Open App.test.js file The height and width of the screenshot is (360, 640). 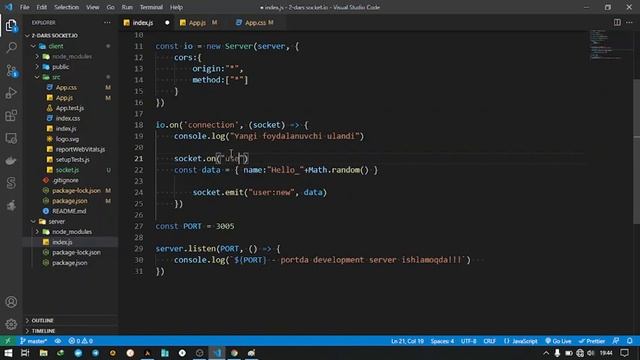coord(70,108)
